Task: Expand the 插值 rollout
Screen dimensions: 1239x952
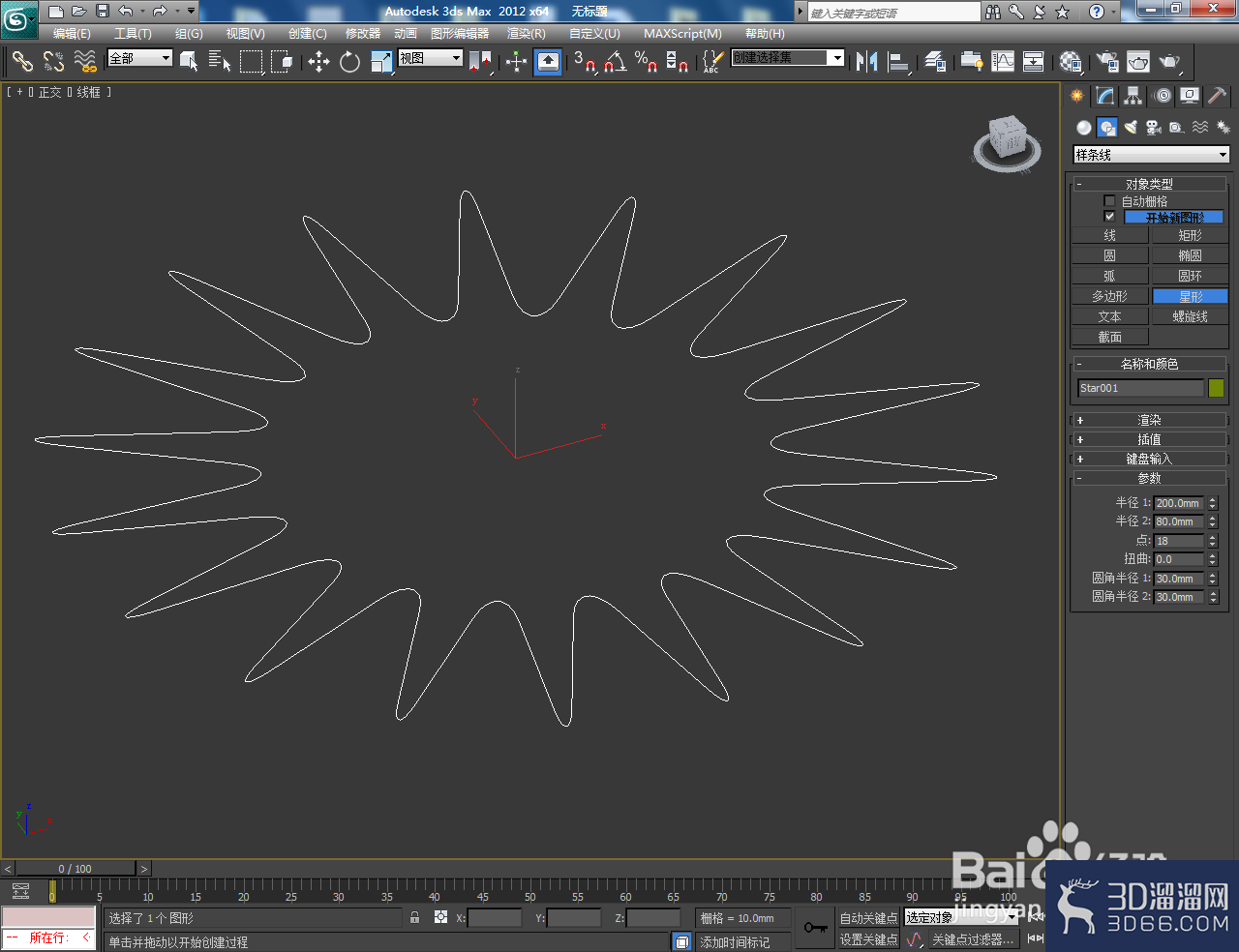Action: (x=1149, y=439)
